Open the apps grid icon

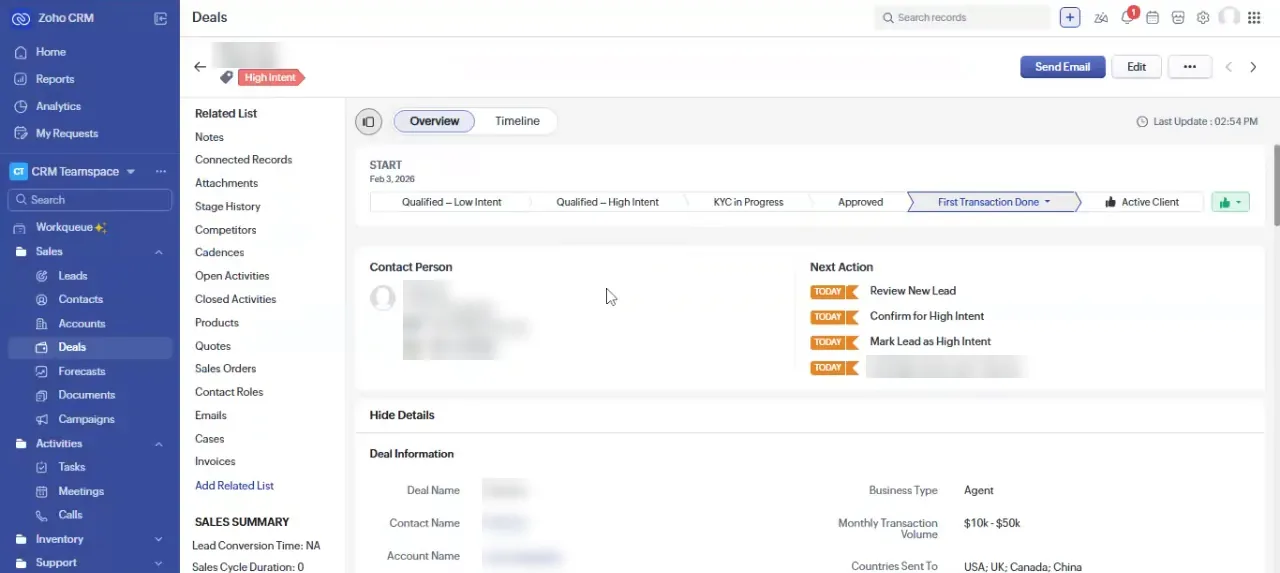click(x=1254, y=18)
